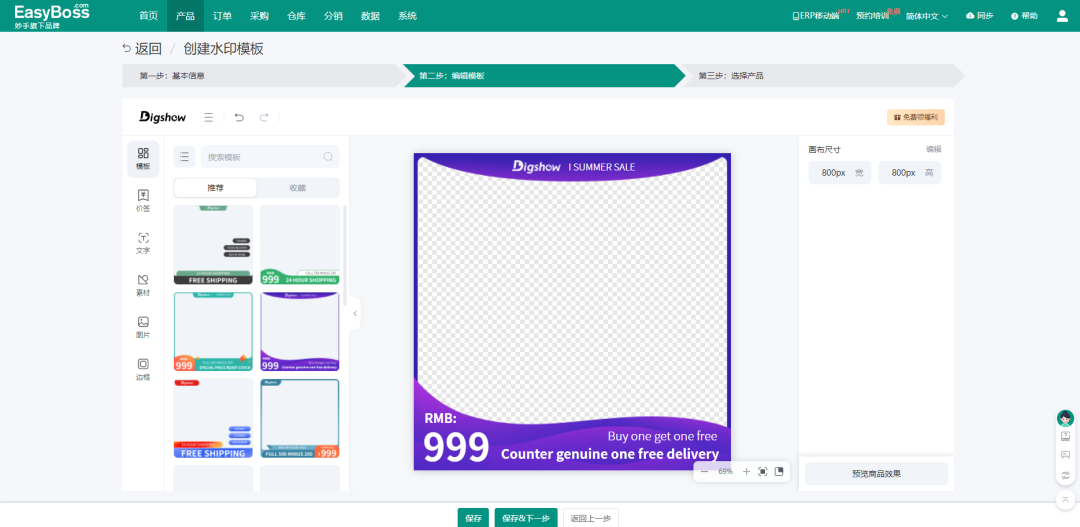Click the 保存&下一步 button
The width and height of the screenshot is (1080, 527).
526,518
